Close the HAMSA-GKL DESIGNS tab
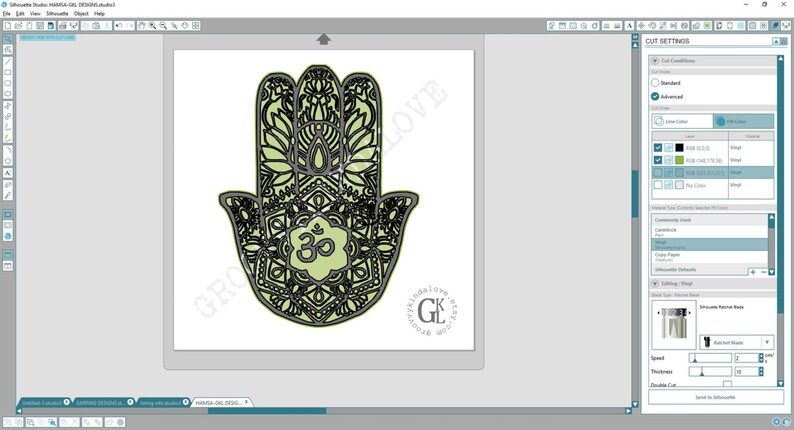Image resolution: width=794 pixels, height=430 pixels. pos(247,402)
